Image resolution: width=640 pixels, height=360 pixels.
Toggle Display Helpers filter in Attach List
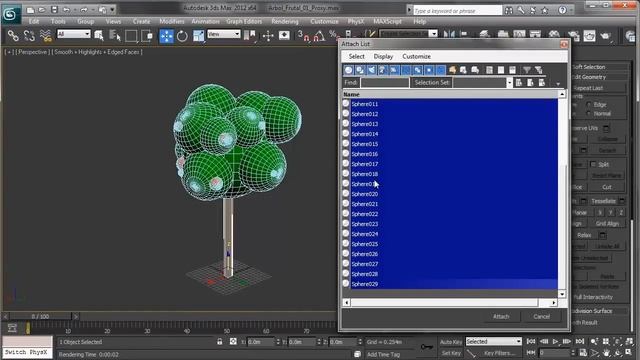394,70
